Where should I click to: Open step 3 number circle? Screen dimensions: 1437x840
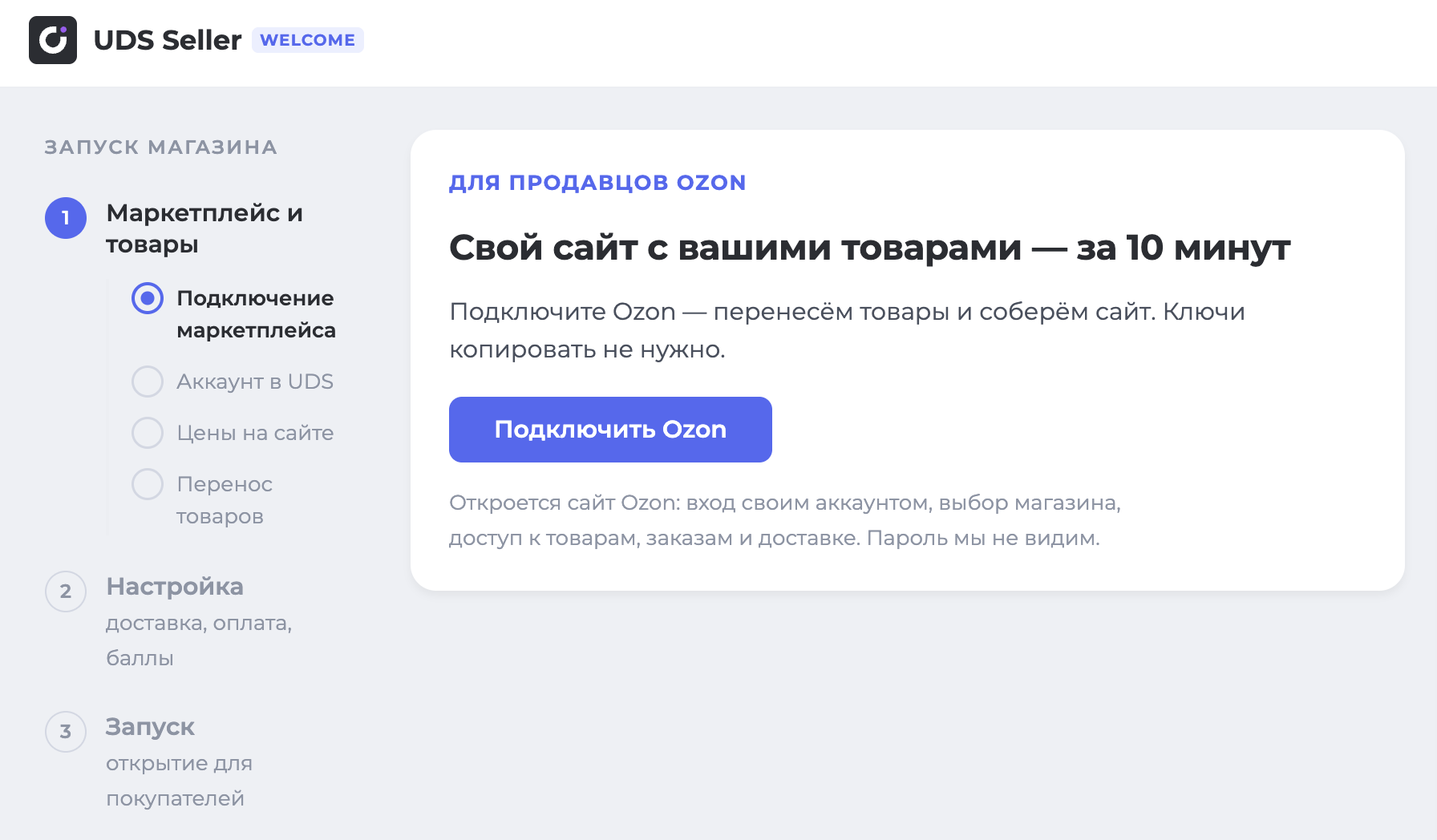[x=66, y=732]
